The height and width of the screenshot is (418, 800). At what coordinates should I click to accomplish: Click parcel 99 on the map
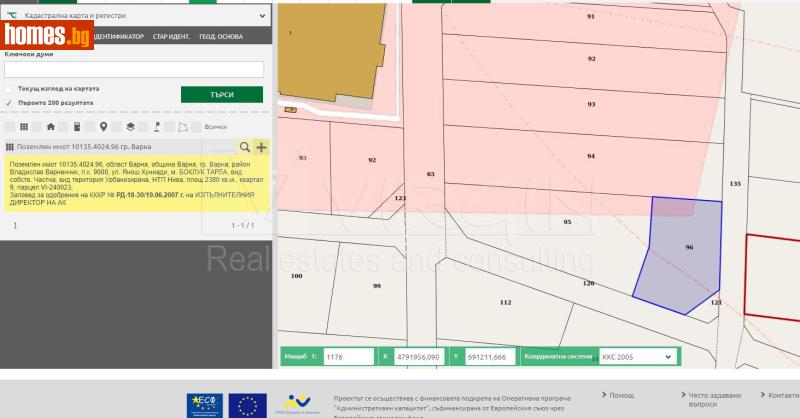[x=377, y=286]
